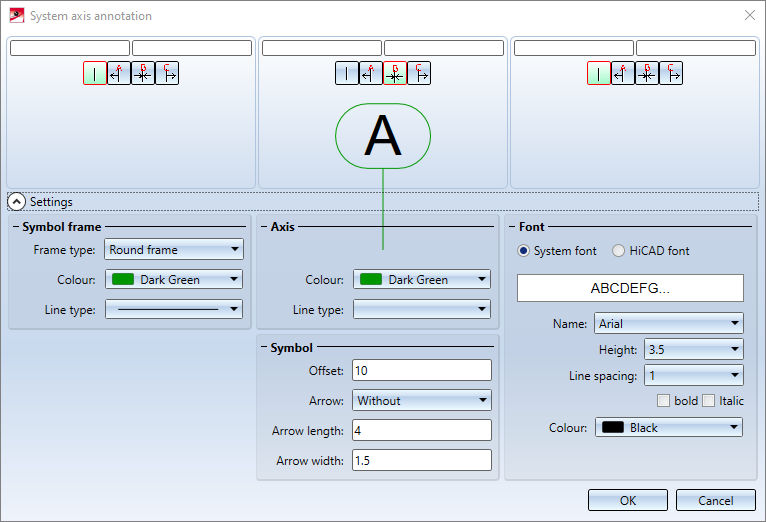
Task: Select the A left-arrow icon in middle panel
Action: point(371,73)
